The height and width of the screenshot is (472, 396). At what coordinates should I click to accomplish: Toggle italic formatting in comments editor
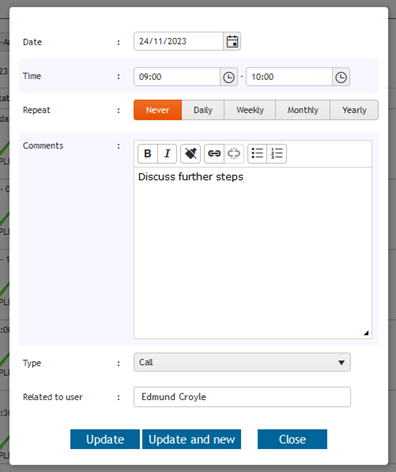click(167, 154)
